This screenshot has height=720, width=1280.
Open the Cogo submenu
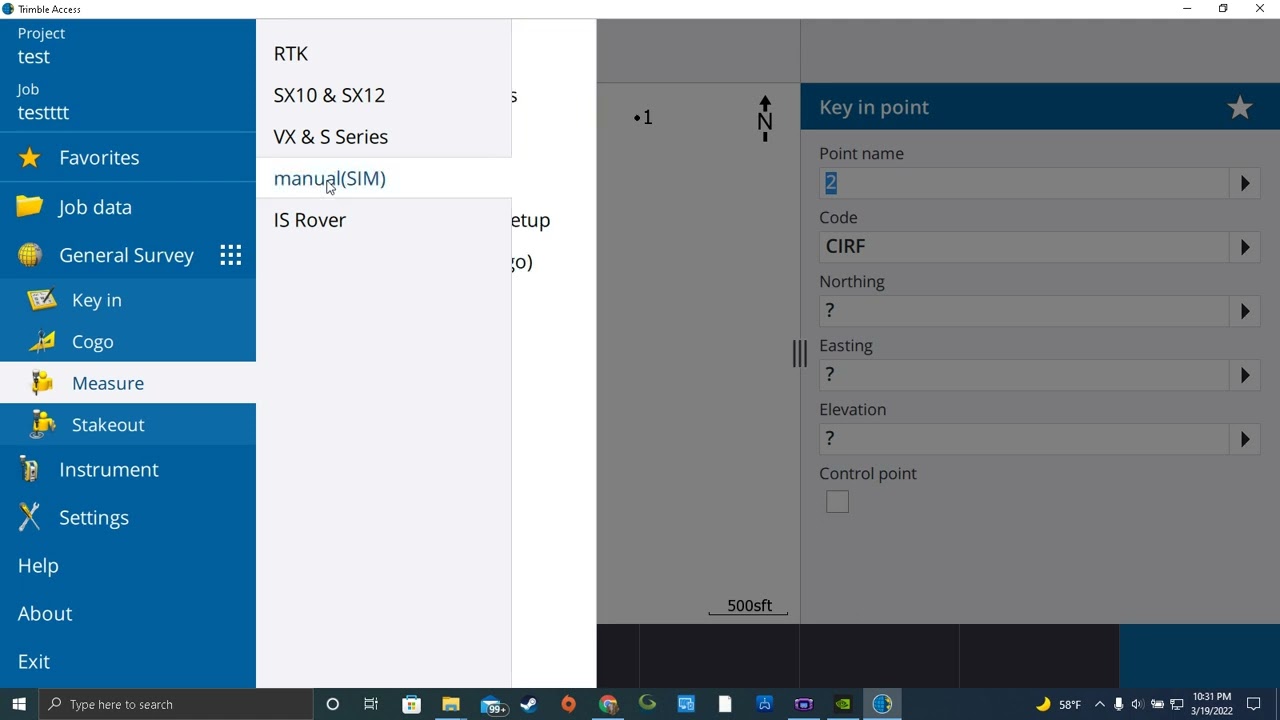coord(128,342)
